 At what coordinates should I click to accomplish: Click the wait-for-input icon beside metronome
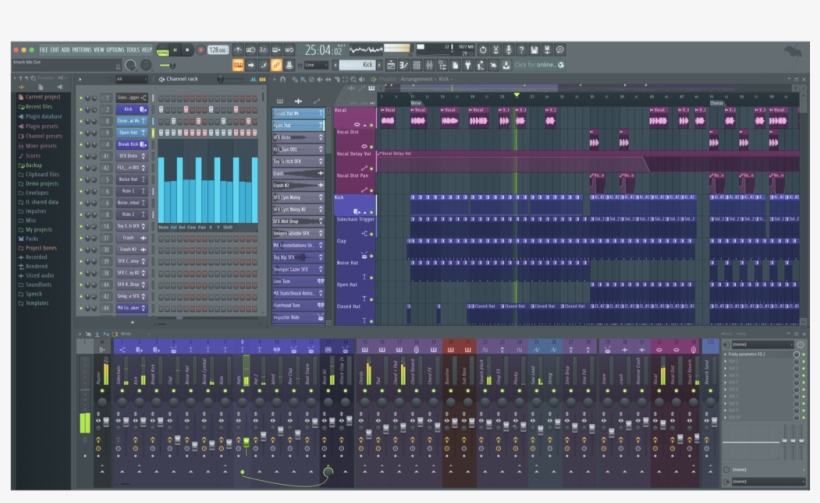pyautogui.click(x=250, y=50)
